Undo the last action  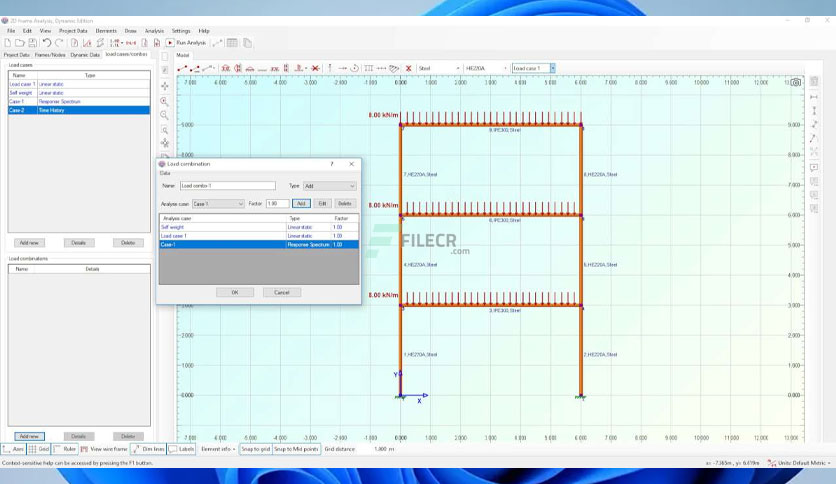[x=47, y=43]
